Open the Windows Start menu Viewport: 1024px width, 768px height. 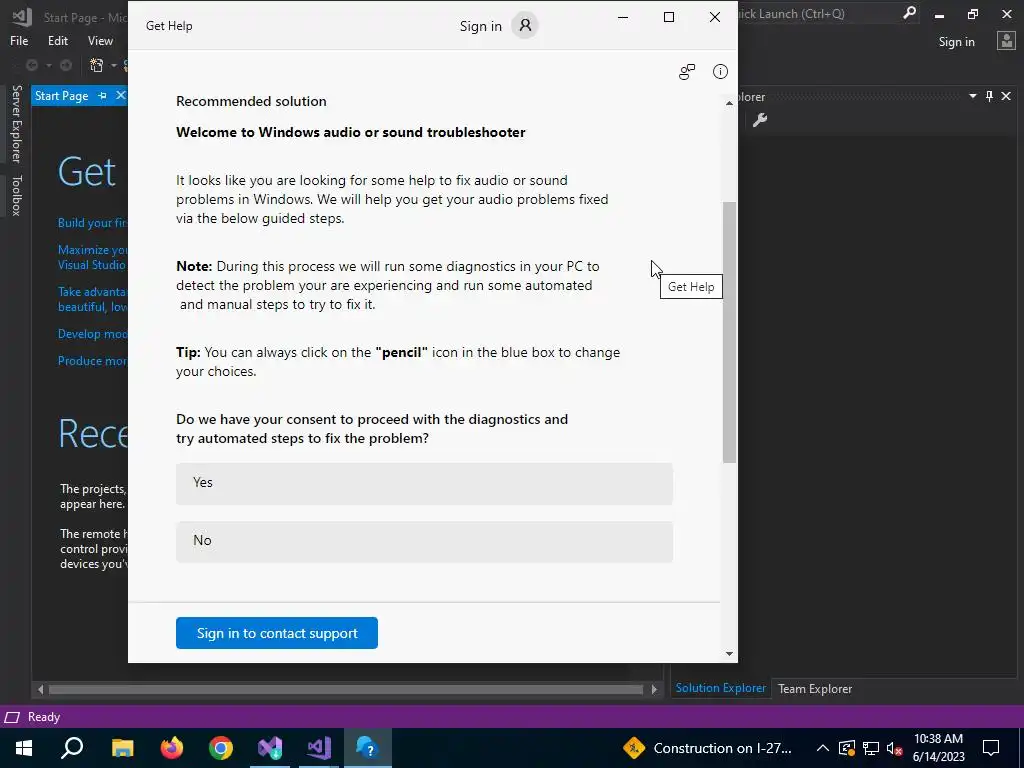[24, 748]
